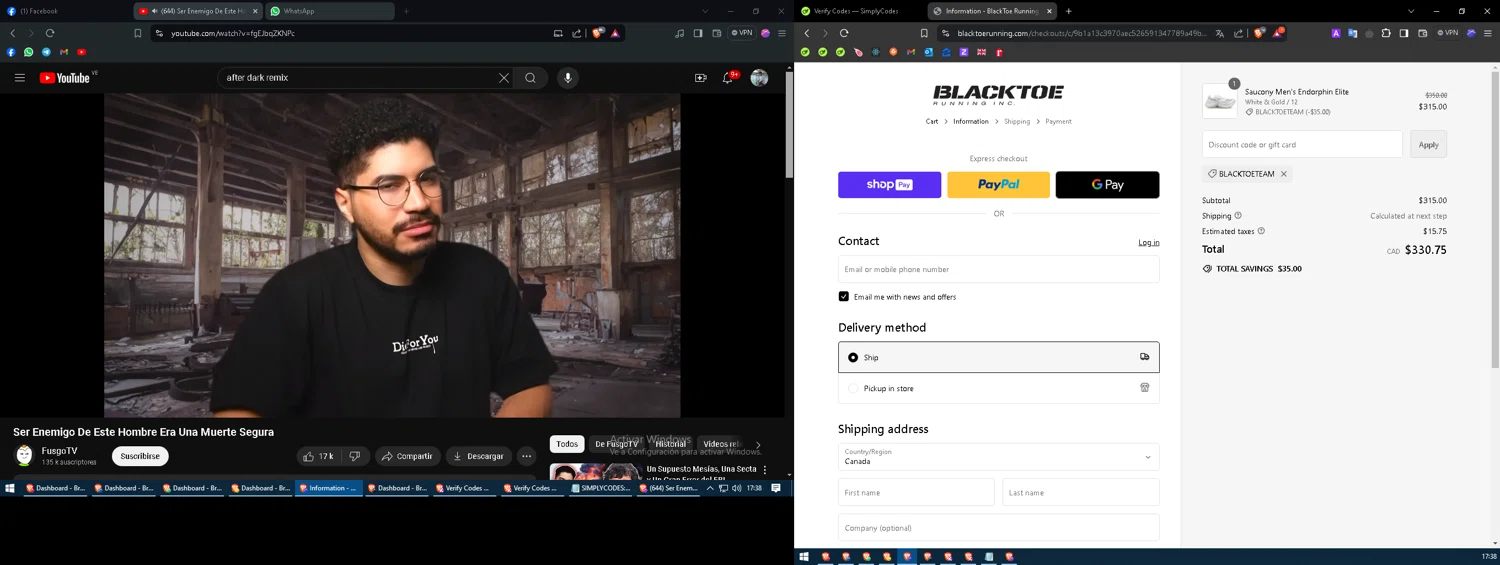
Task: Open the three-dot more actions under the video
Action: 526,456
